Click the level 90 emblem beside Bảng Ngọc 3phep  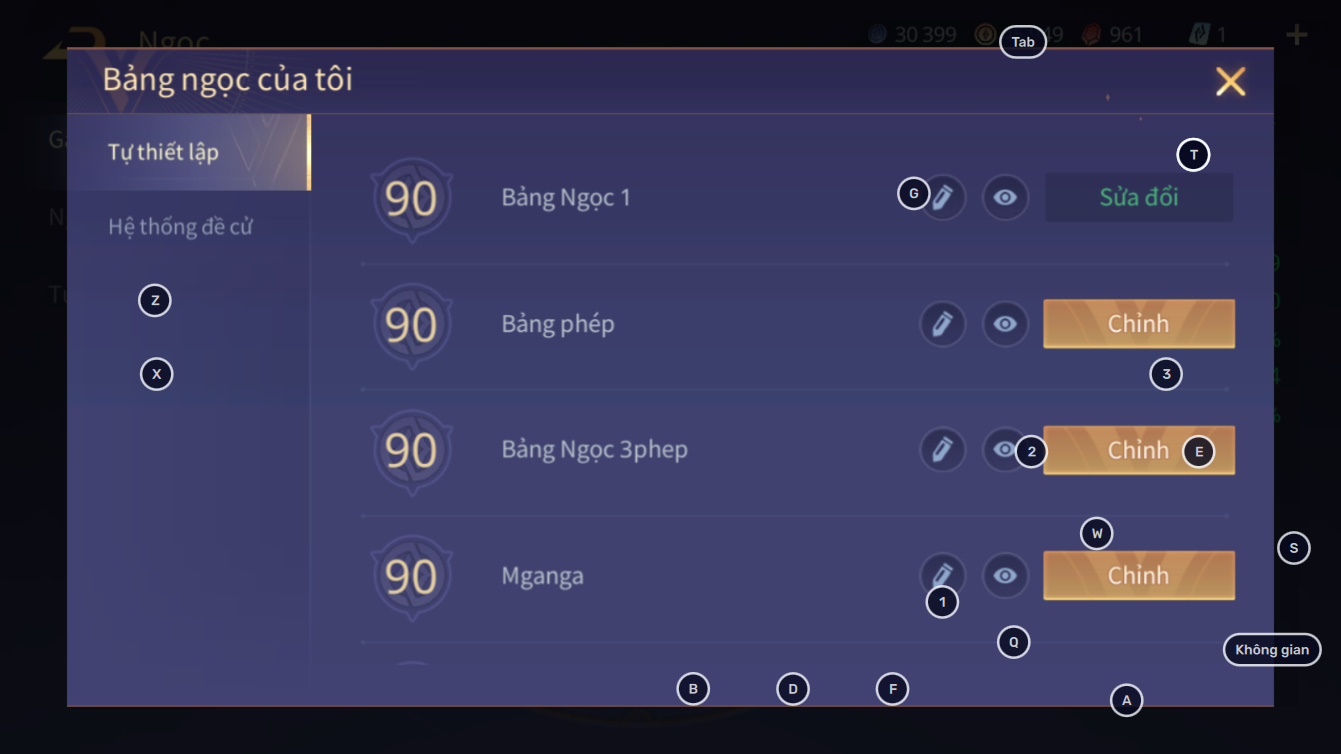[x=411, y=451]
